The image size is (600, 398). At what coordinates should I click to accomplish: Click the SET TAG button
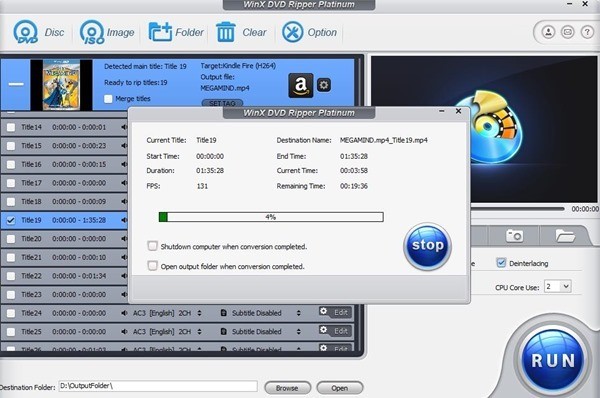point(222,103)
